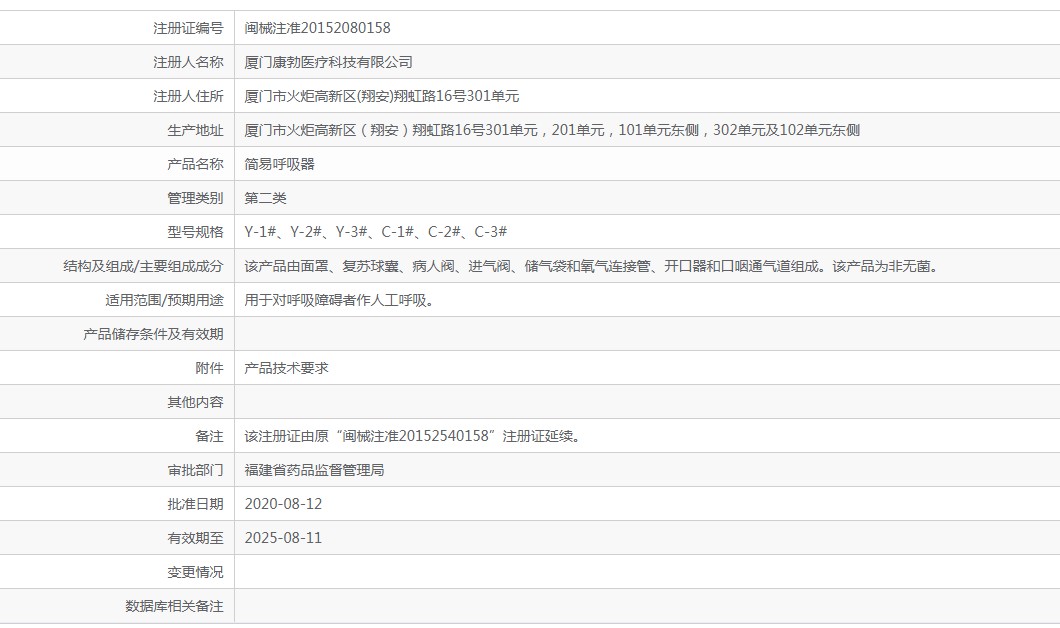
Task: Click the 数据库相关备注 label
Action: click(x=174, y=606)
